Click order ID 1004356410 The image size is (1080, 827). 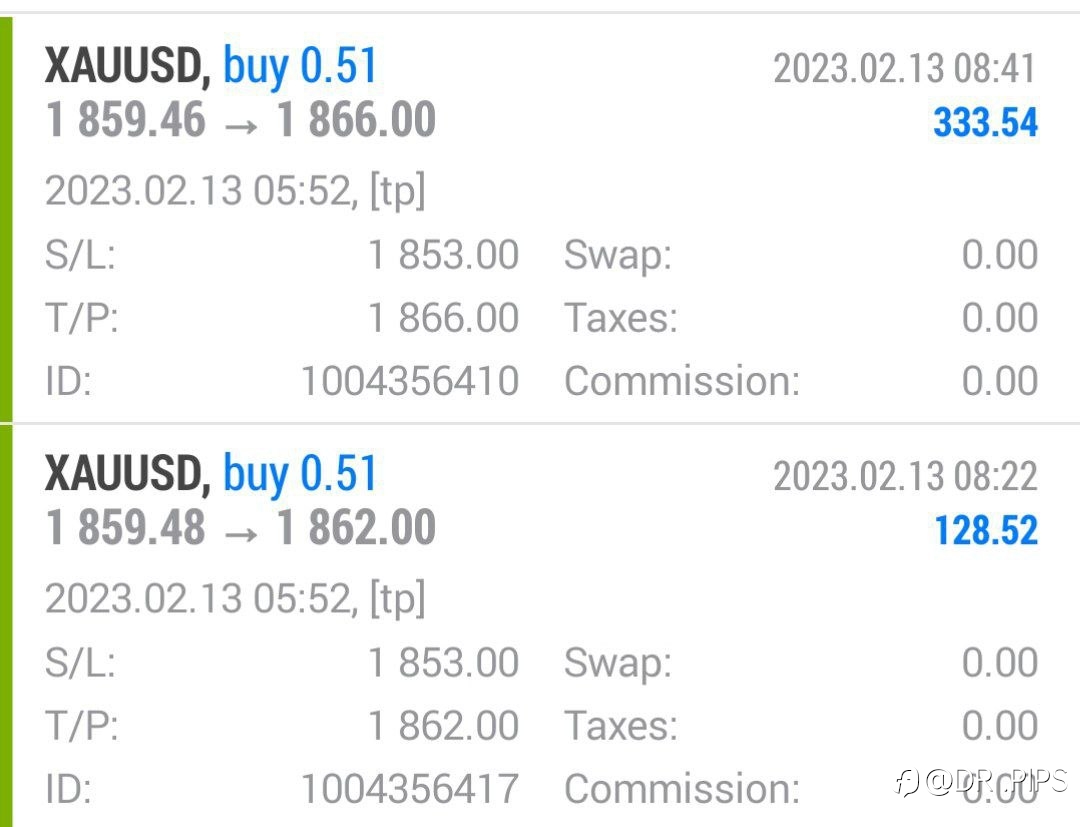[x=410, y=381]
